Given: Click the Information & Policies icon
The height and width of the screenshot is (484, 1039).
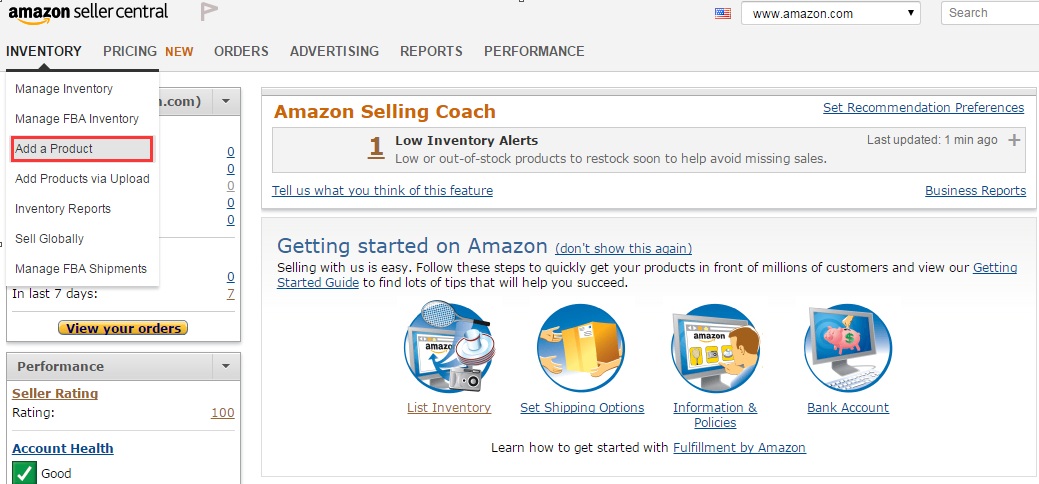Looking at the screenshot, I should [714, 348].
